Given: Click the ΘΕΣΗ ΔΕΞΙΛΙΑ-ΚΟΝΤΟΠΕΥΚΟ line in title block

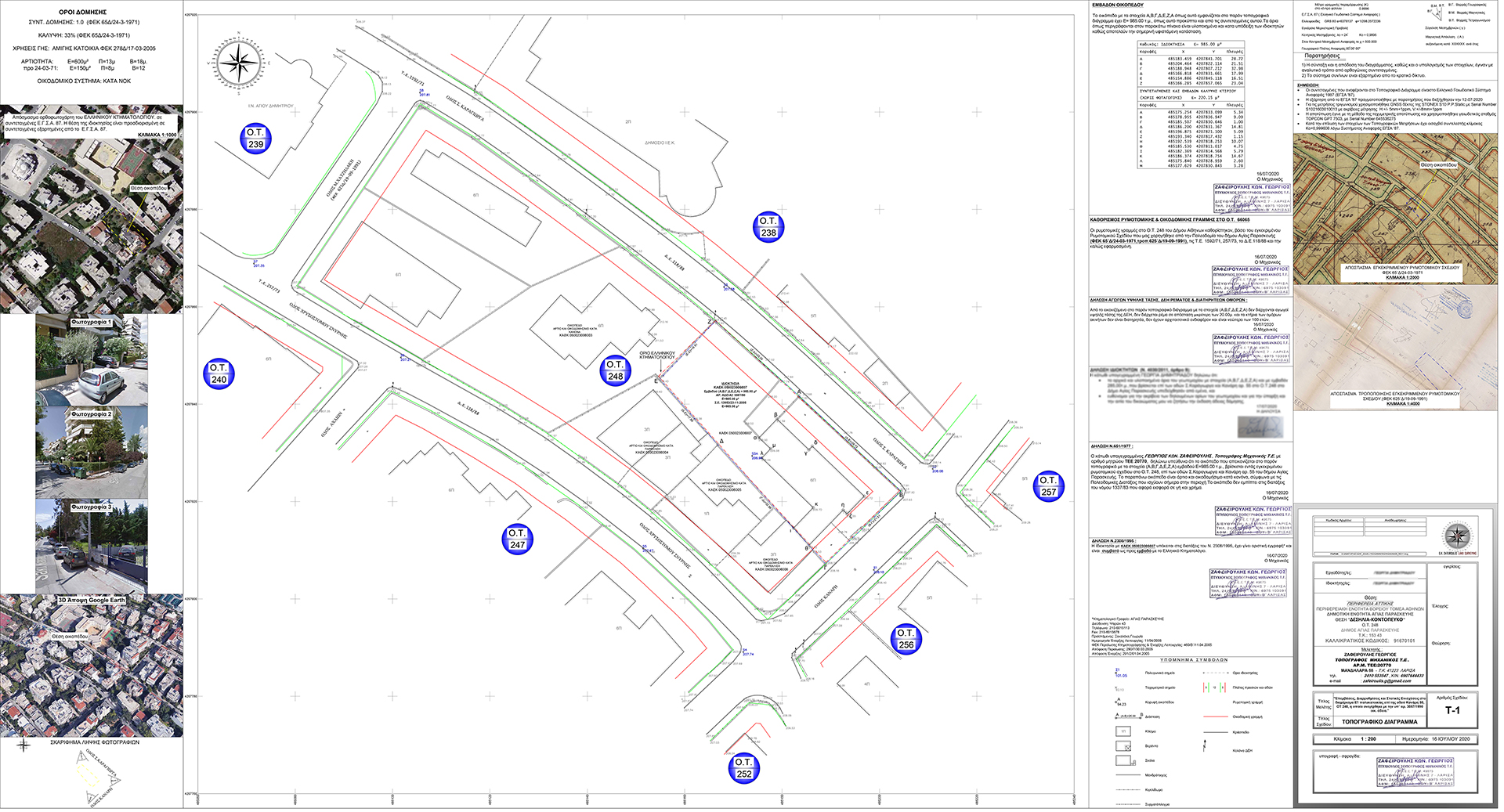Looking at the screenshot, I should (x=1370, y=620).
